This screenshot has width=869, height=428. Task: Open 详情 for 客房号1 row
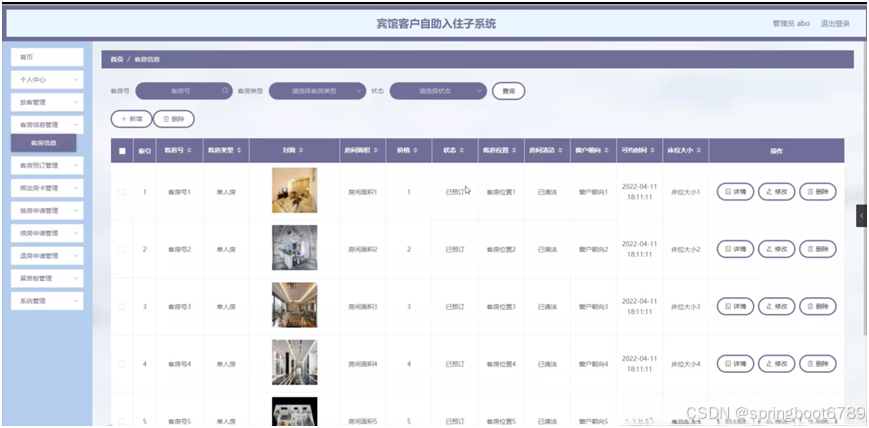coord(735,192)
